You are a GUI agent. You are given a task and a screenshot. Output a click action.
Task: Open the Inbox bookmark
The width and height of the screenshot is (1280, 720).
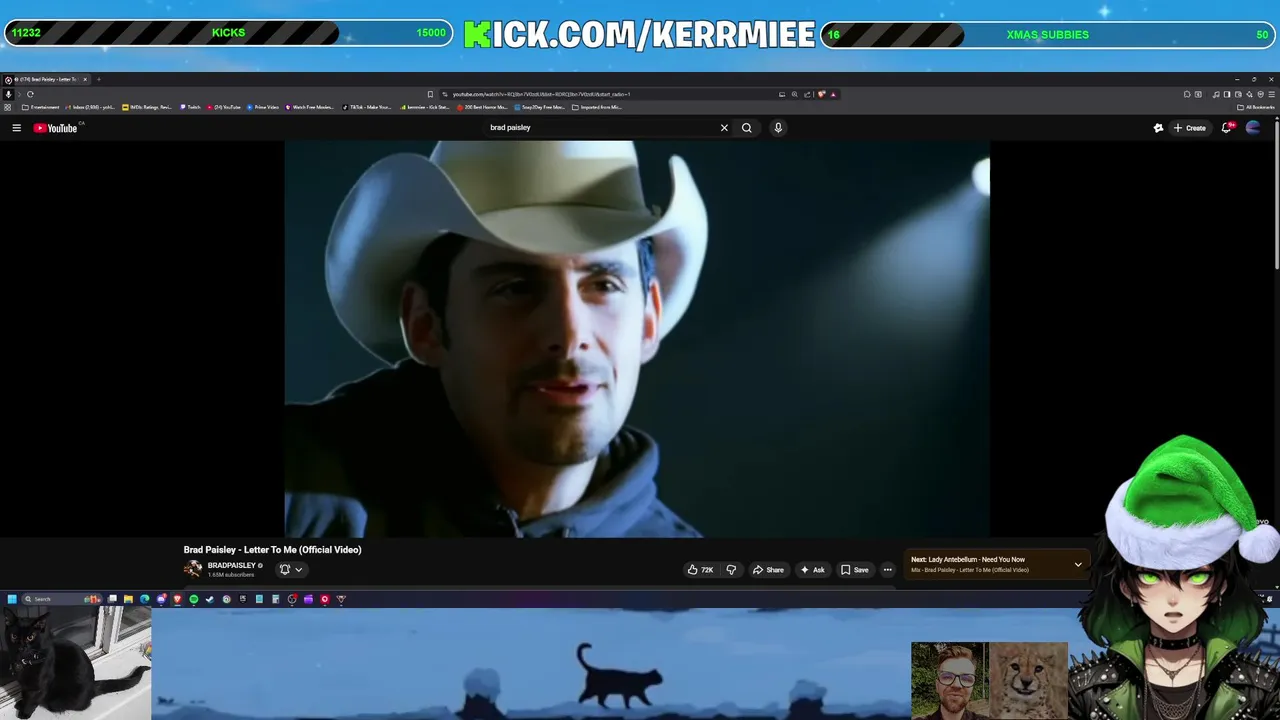click(90, 107)
